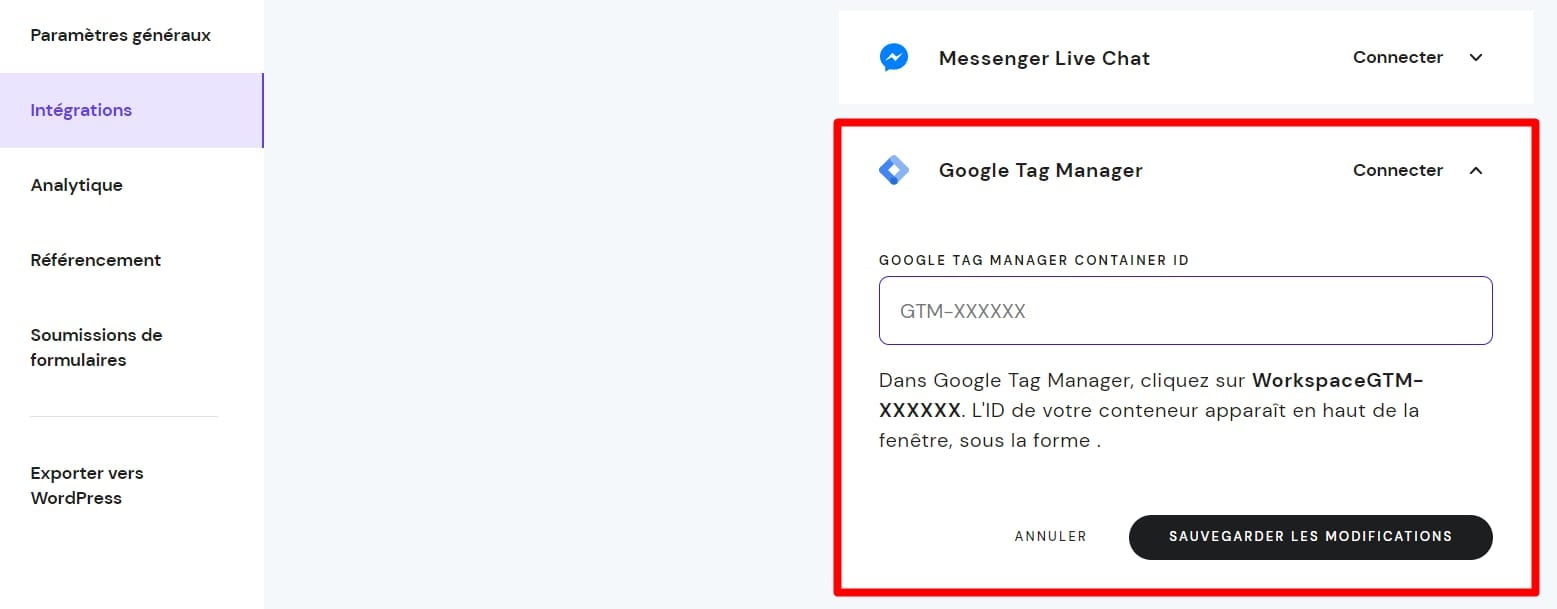Click the Messenger Live Chat logo icon
The height and width of the screenshot is (609, 1557).
click(x=893, y=58)
